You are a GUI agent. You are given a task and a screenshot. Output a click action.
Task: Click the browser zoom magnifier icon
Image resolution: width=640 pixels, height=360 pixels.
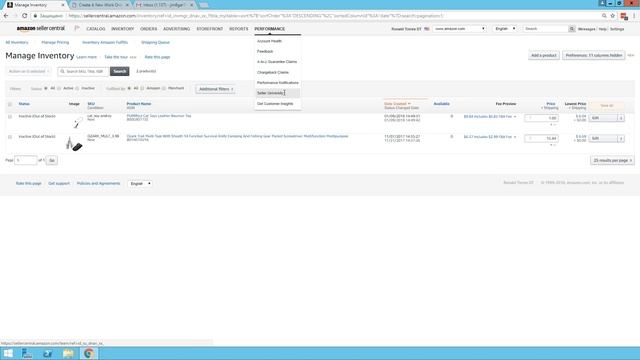pos(604,16)
